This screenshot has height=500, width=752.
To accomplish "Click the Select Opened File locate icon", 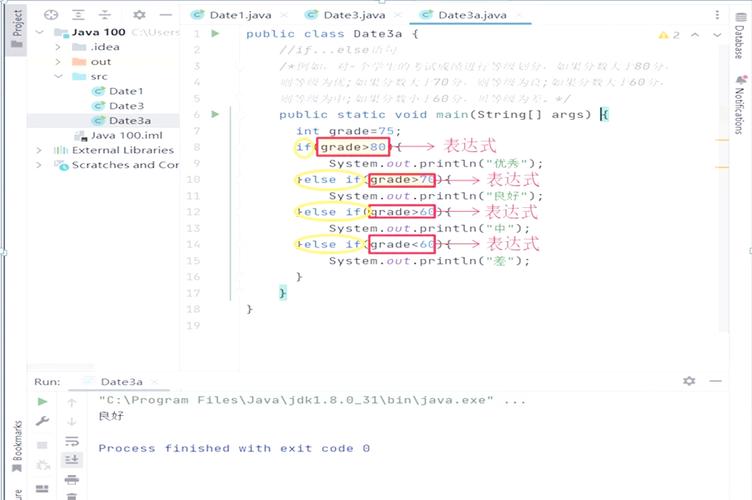I will 51,15.
